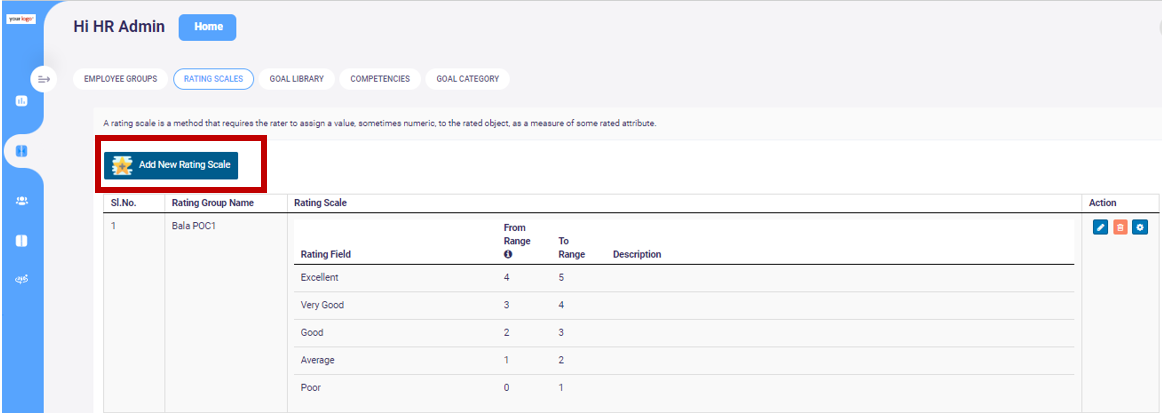Go to the Competencies tab
The image size is (1162, 413).
click(x=380, y=79)
